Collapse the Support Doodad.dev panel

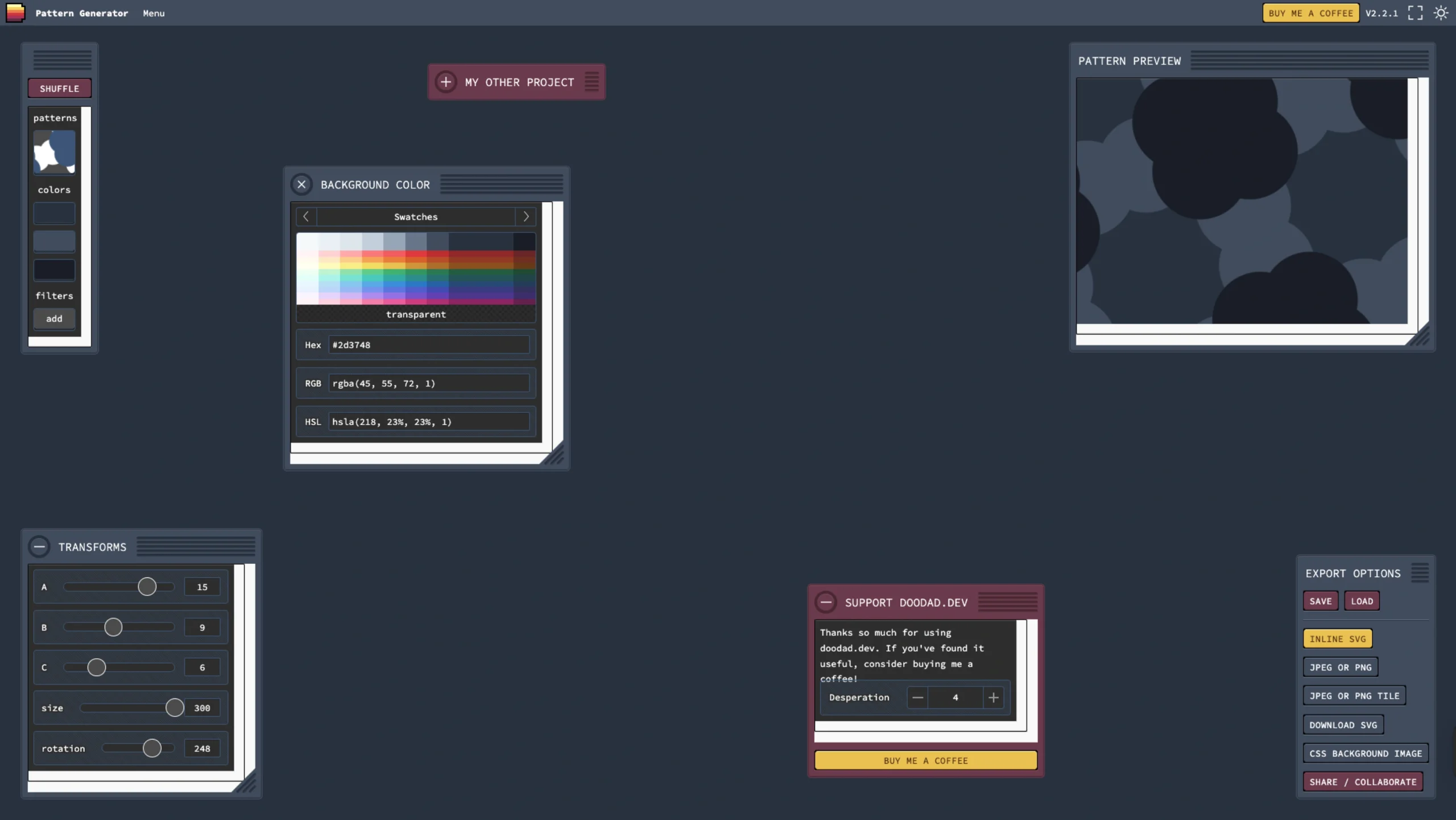coord(826,602)
